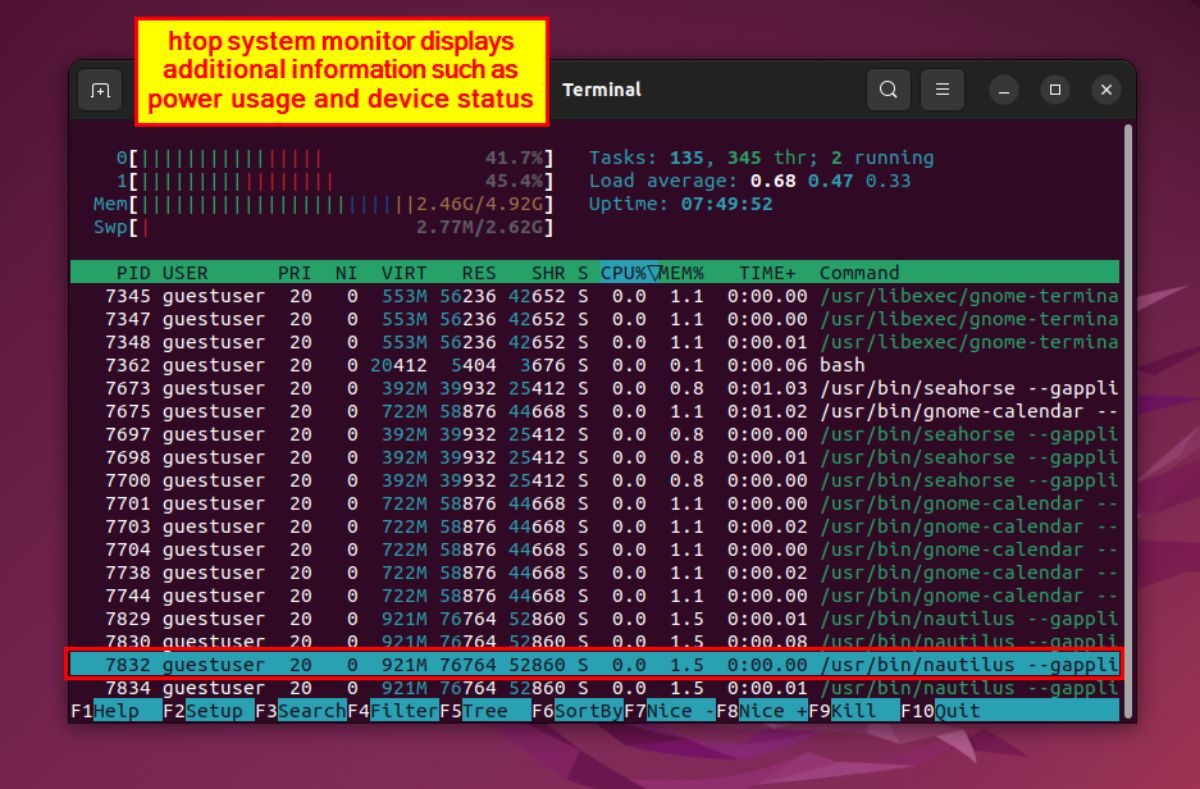This screenshot has height=789, width=1200.
Task: Close the Terminal window
Action: click(1106, 90)
